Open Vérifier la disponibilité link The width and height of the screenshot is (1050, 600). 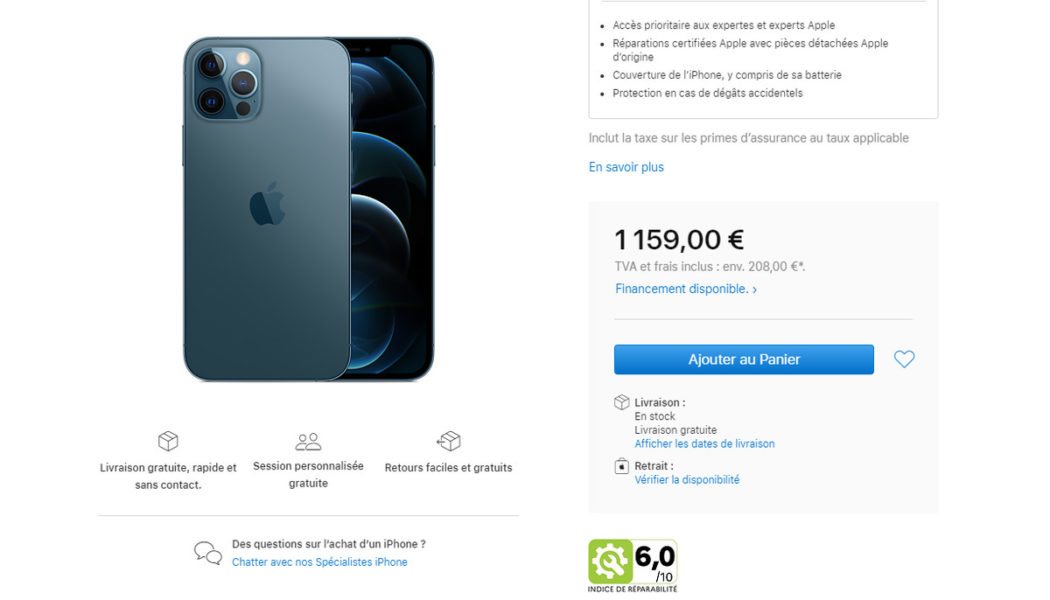click(687, 480)
